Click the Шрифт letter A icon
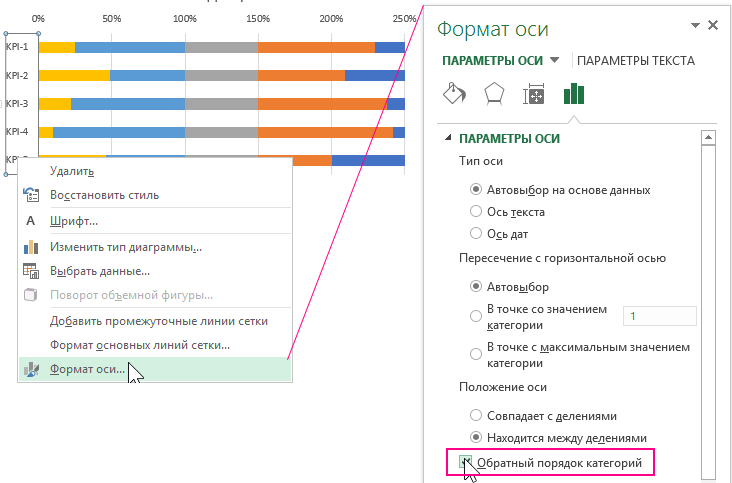This screenshot has height=483, width=732. (x=31, y=221)
